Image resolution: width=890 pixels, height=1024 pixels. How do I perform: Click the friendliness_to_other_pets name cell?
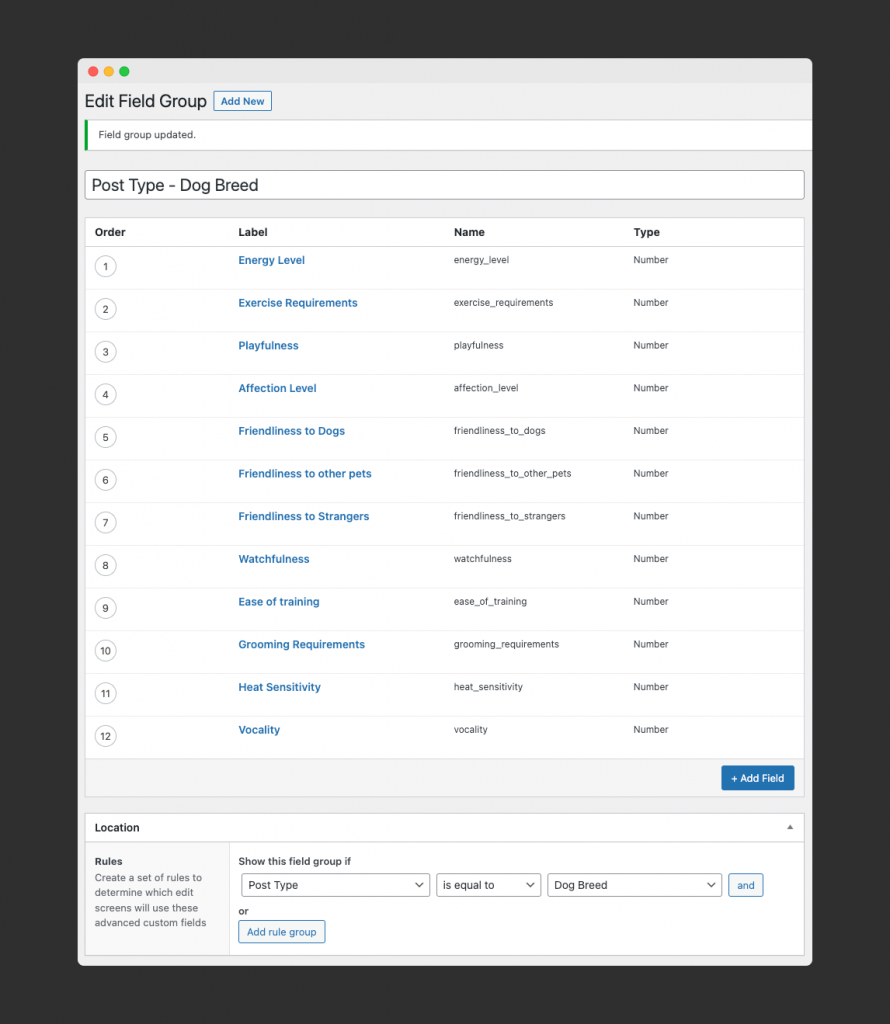[513, 473]
